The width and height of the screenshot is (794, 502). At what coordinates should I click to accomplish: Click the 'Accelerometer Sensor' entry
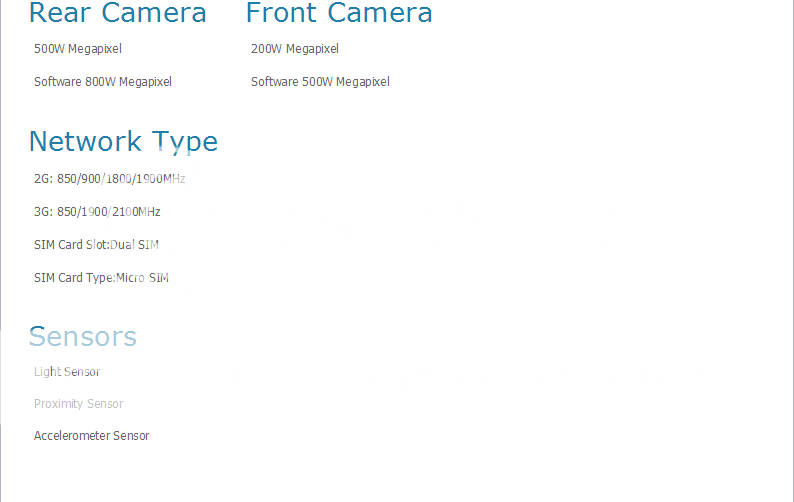(92, 436)
